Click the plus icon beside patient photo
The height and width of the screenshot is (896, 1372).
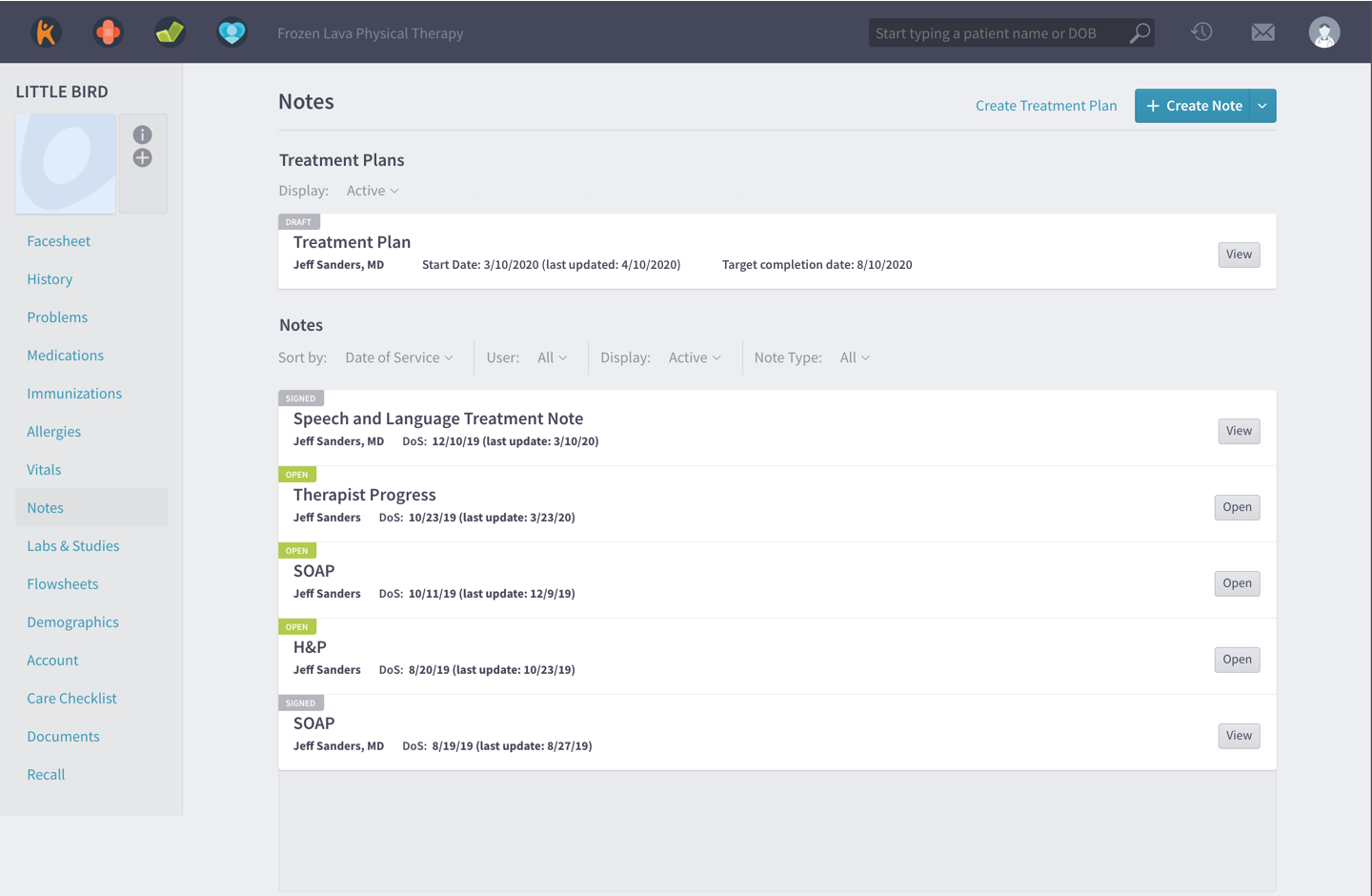(142, 158)
